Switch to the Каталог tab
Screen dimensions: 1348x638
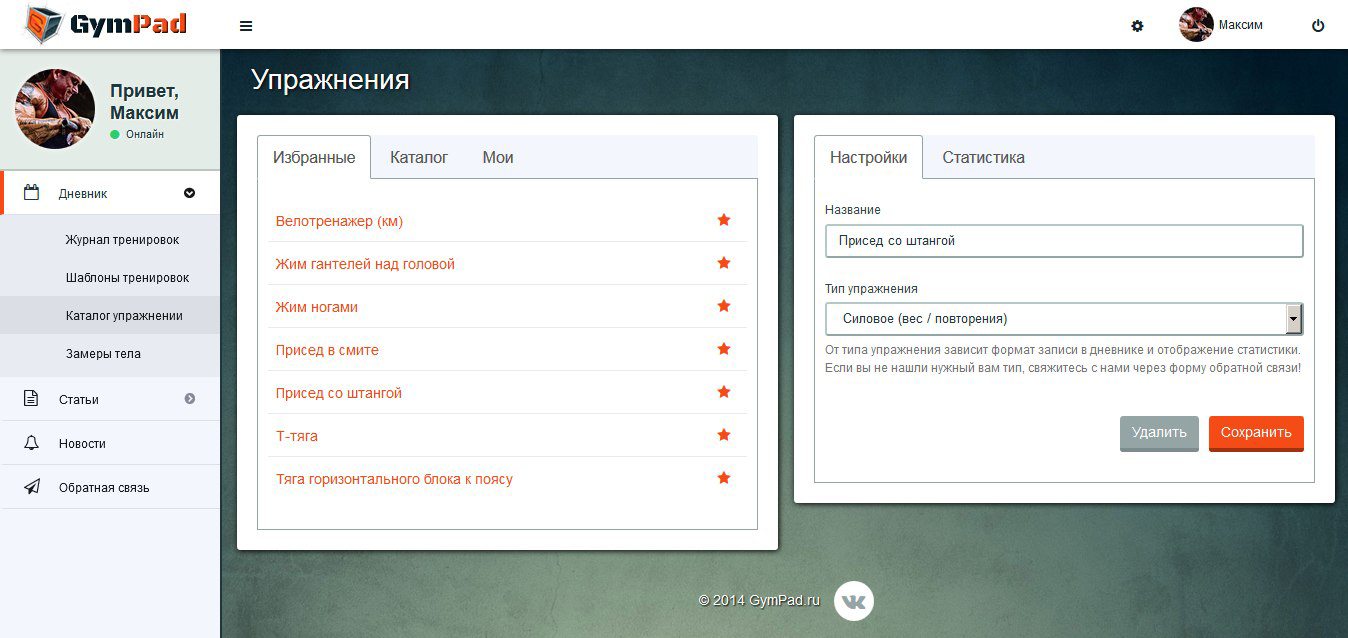click(x=419, y=157)
